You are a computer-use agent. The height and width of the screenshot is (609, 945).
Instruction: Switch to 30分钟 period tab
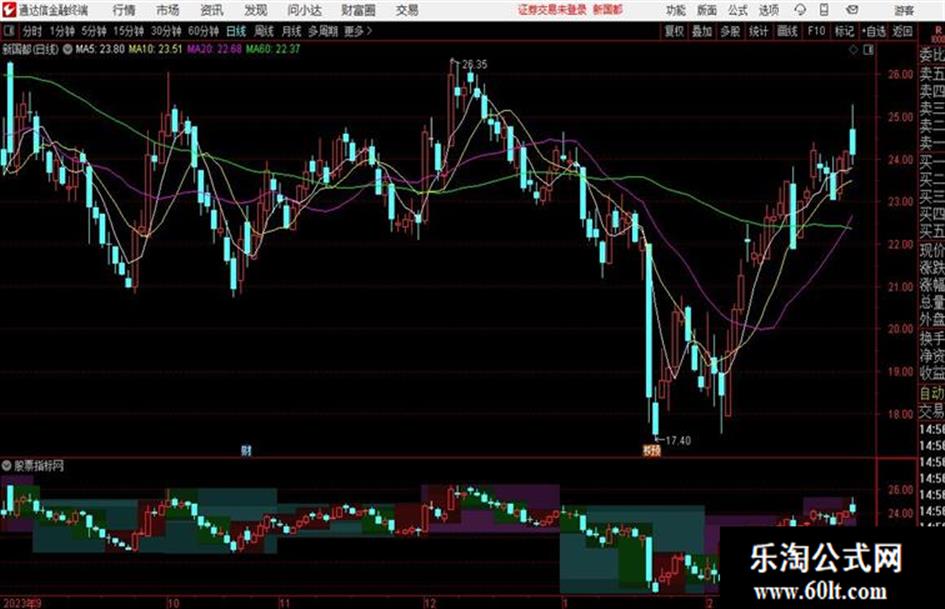coord(166,31)
